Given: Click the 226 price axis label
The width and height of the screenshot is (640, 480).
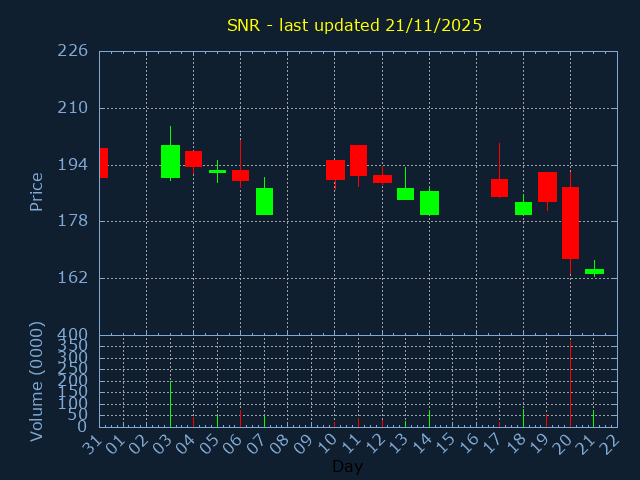Looking at the screenshot, I should [72, 51].
